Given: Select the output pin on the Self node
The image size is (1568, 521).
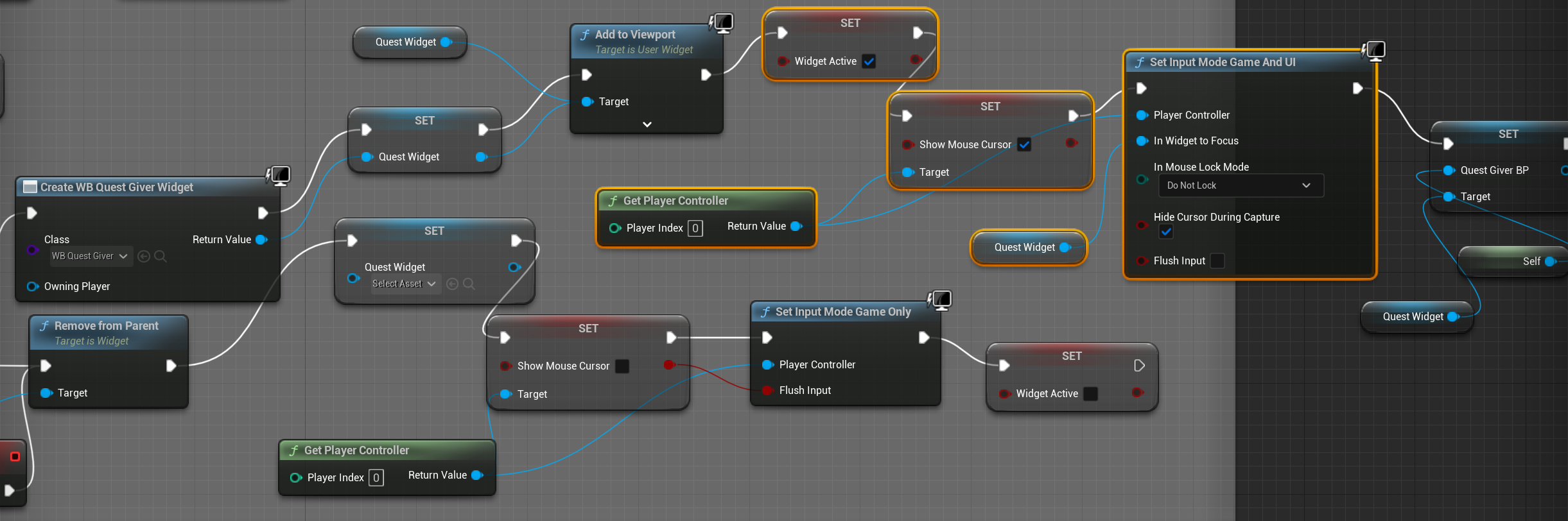Looking at the screenshot, I should point(1551,261).
